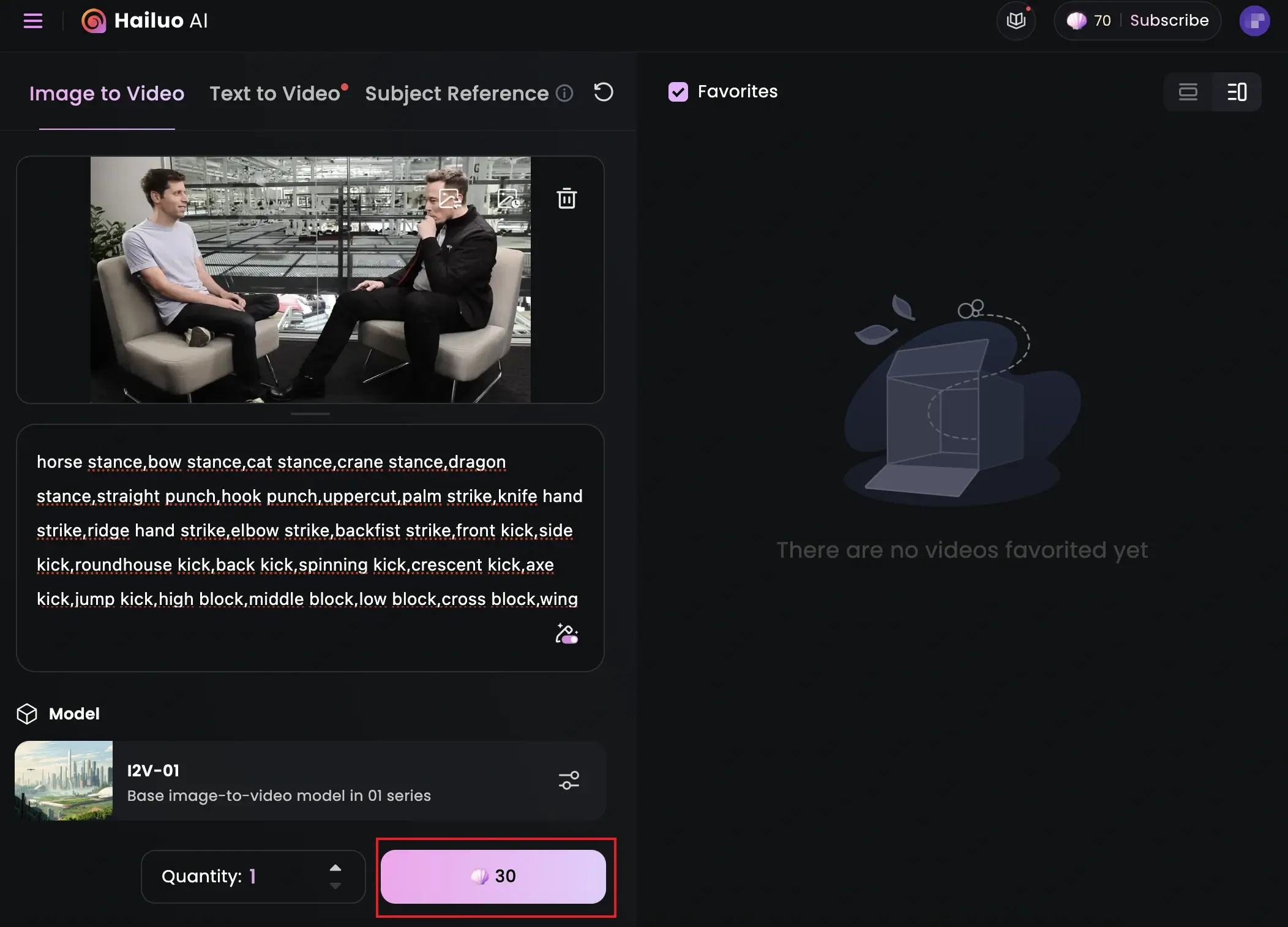Click the Subject Reference info icon

[564, 93]
